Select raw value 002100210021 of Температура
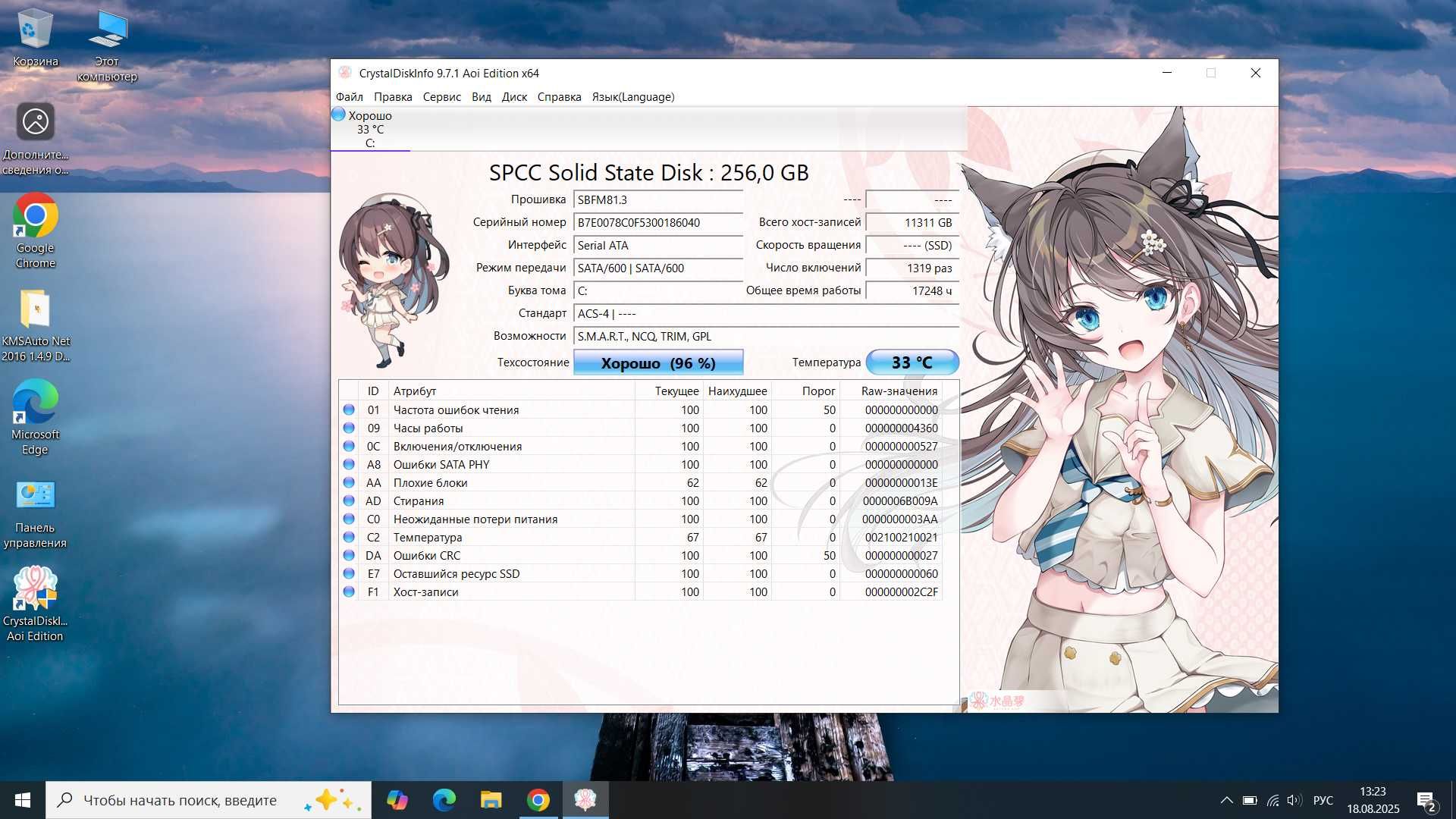 (901, 538)
